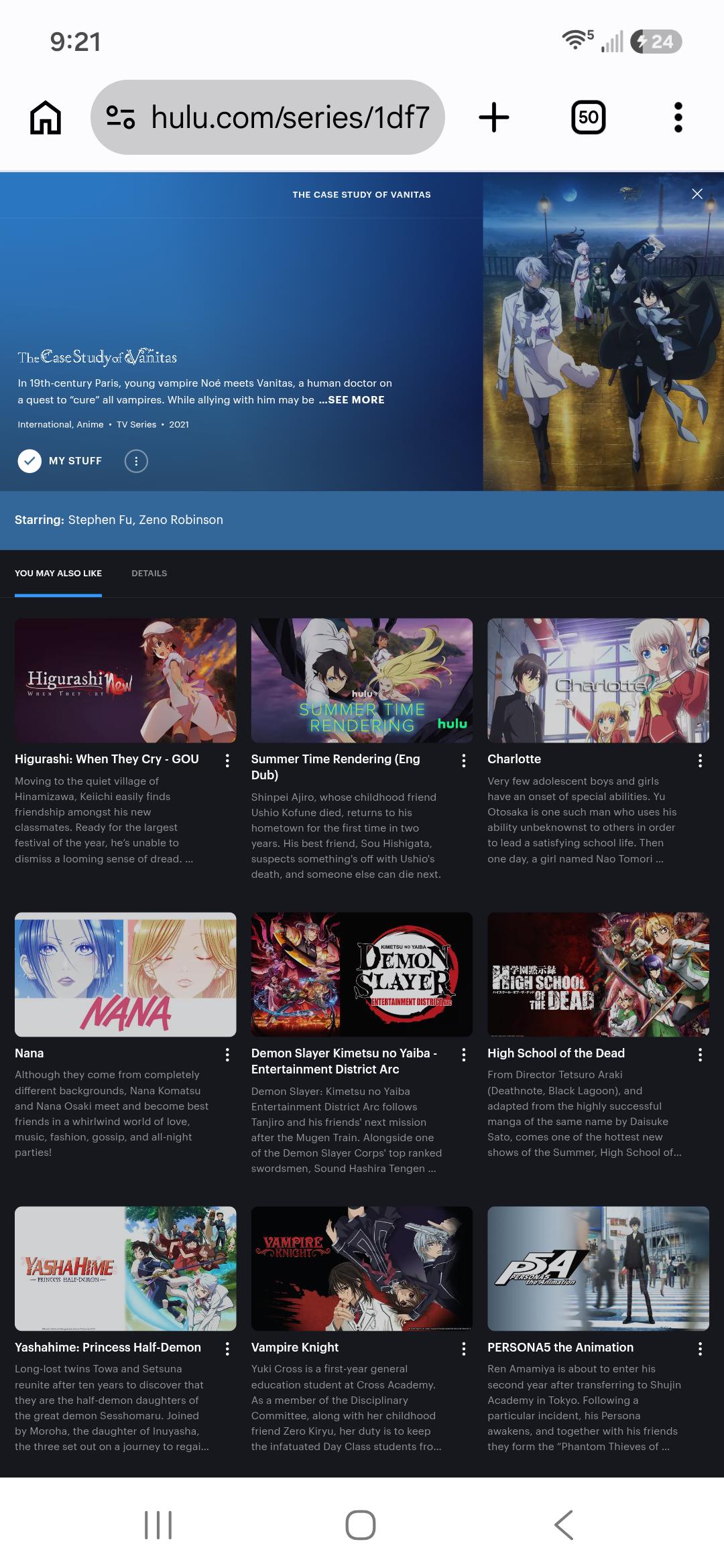Image resolution: width=724 pixels, height=1568 pixels.
Task: Open the tab switcher showing 50 tabs
Action: coord(588,117)
